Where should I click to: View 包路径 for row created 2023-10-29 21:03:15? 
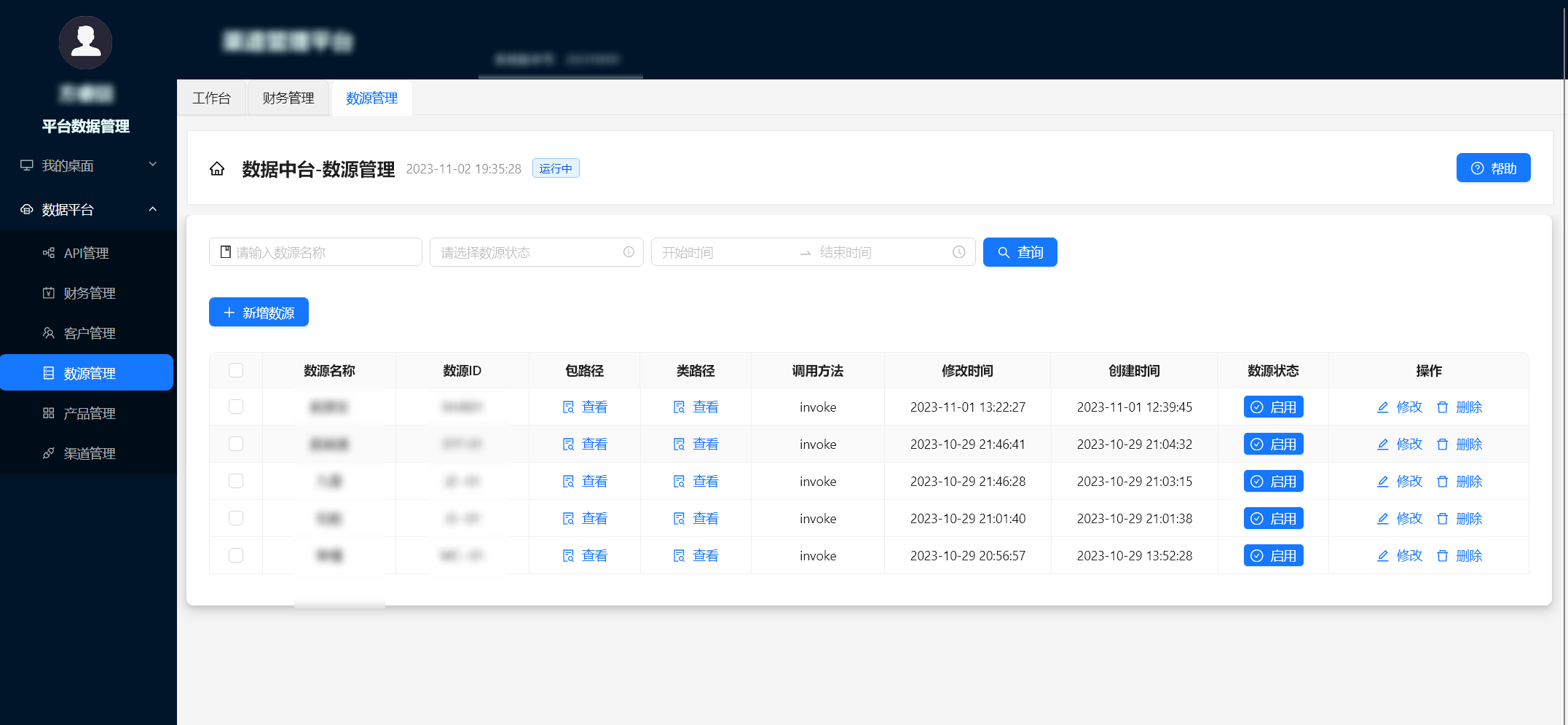point(585,481)
